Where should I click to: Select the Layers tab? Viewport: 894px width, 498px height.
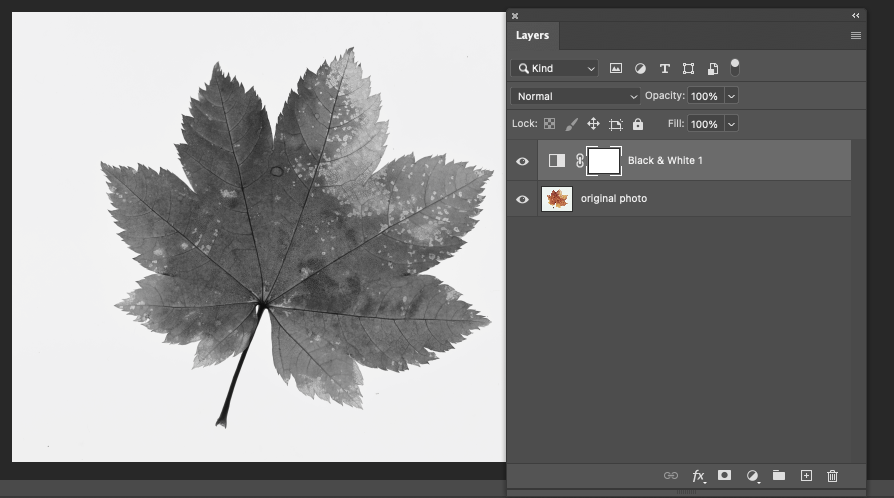[x=532, y=35]
